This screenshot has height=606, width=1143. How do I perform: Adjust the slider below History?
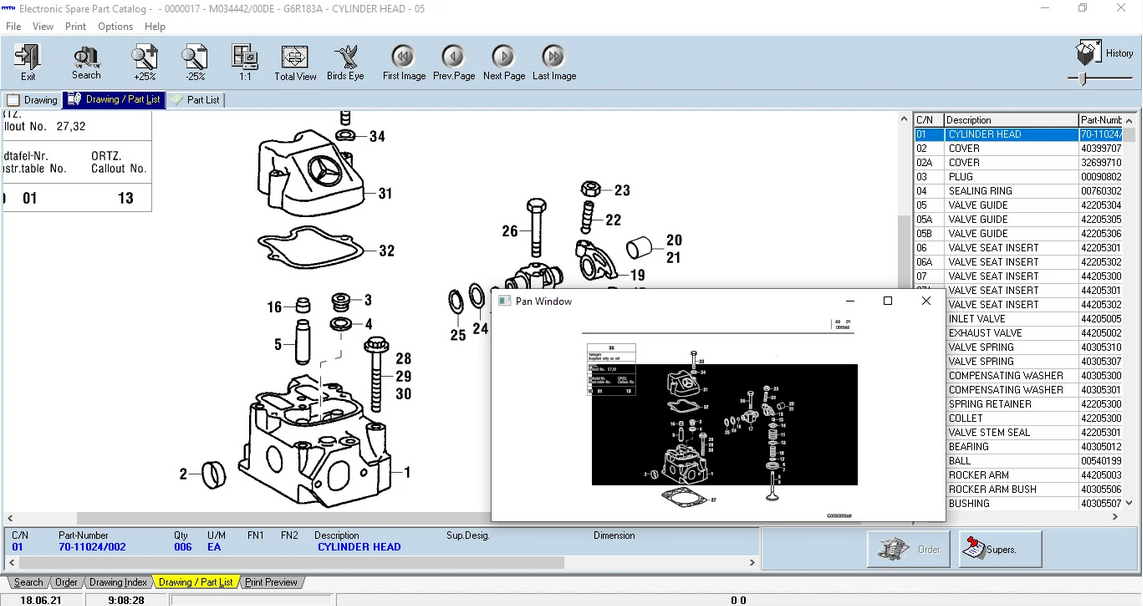pyautogui.click(x=1082, y=78)
